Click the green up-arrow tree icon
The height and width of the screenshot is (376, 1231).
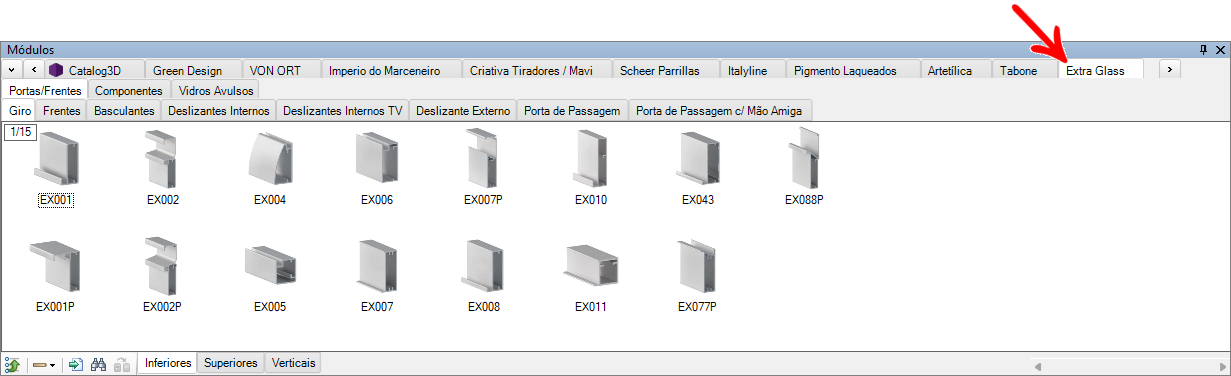click(13, 364)
